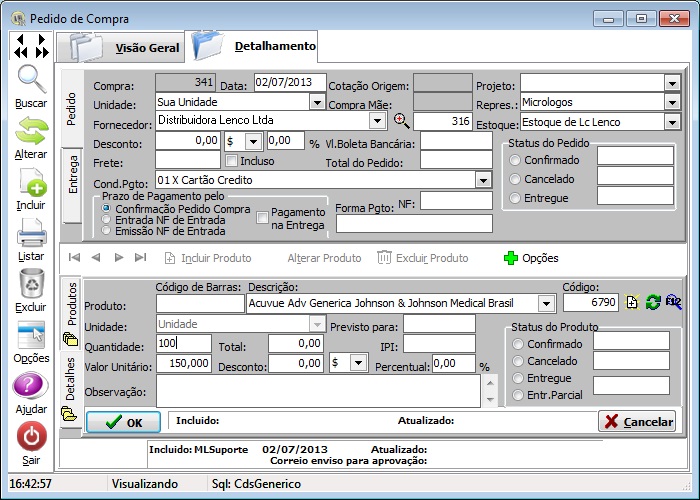Toggle the Pagamento na Entrega checkbox
The height and width of the screenshot is (500, 700).
[x=263, y=217]
